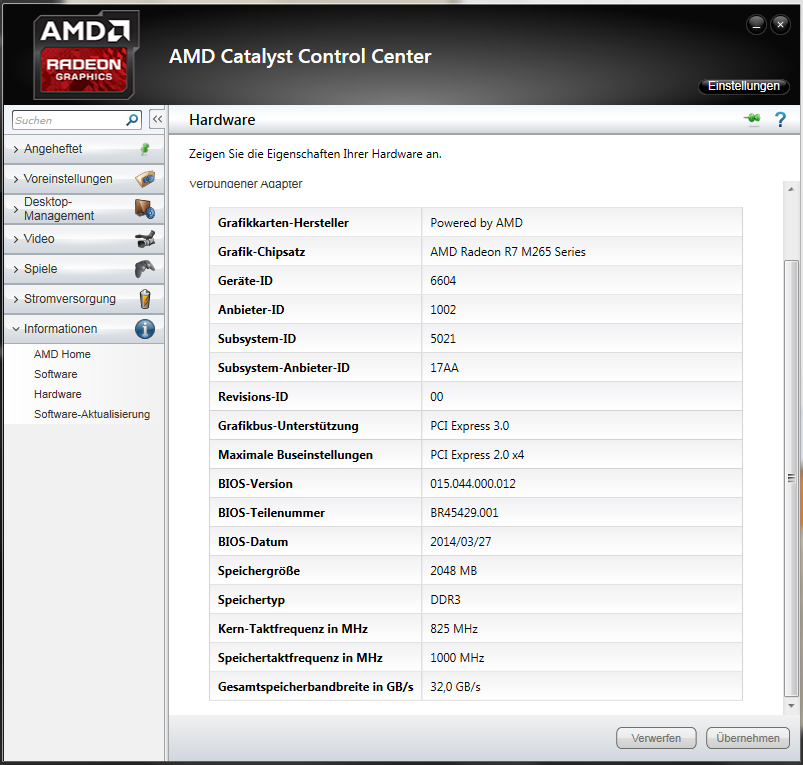Click the vertical scrollbar thumb

[791, 478]
